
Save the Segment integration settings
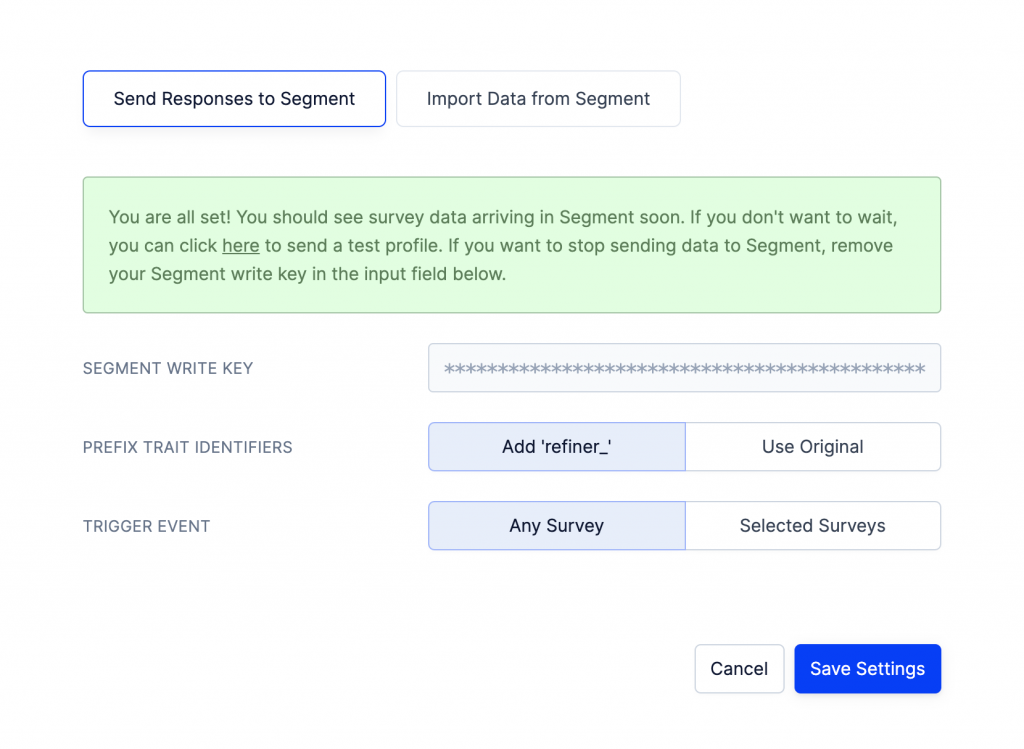[867, 669]
